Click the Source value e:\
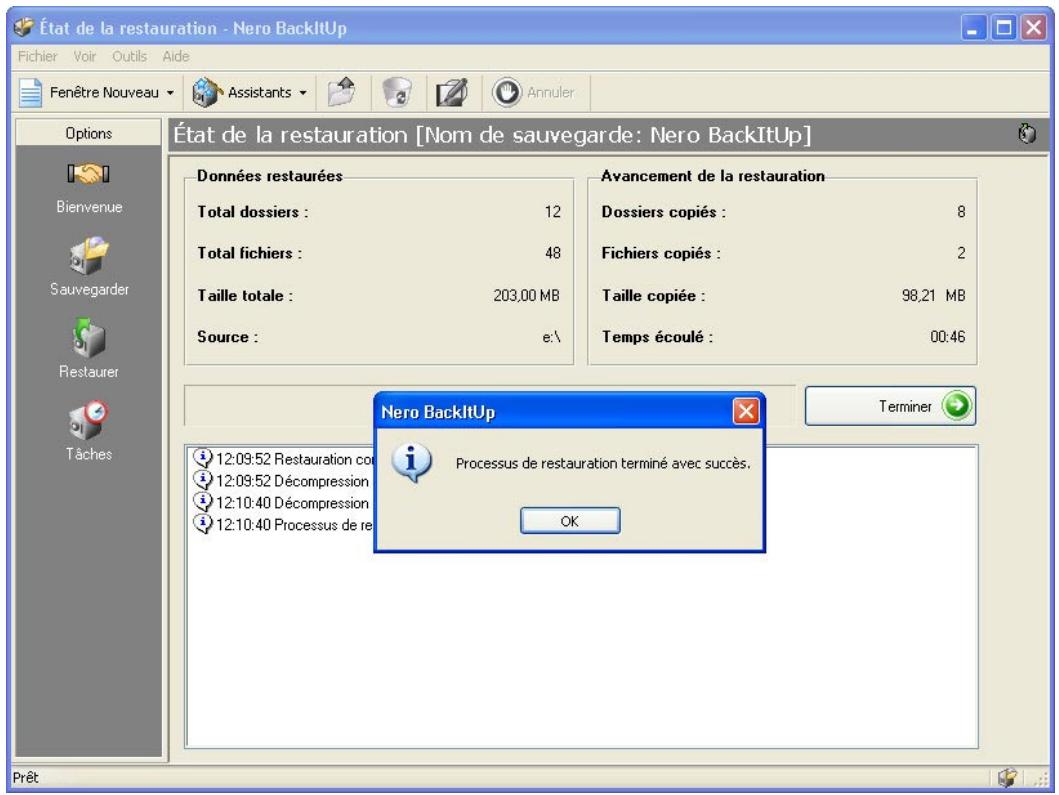This screenshot has height=795, width=1059. click(x=551, y=337)
